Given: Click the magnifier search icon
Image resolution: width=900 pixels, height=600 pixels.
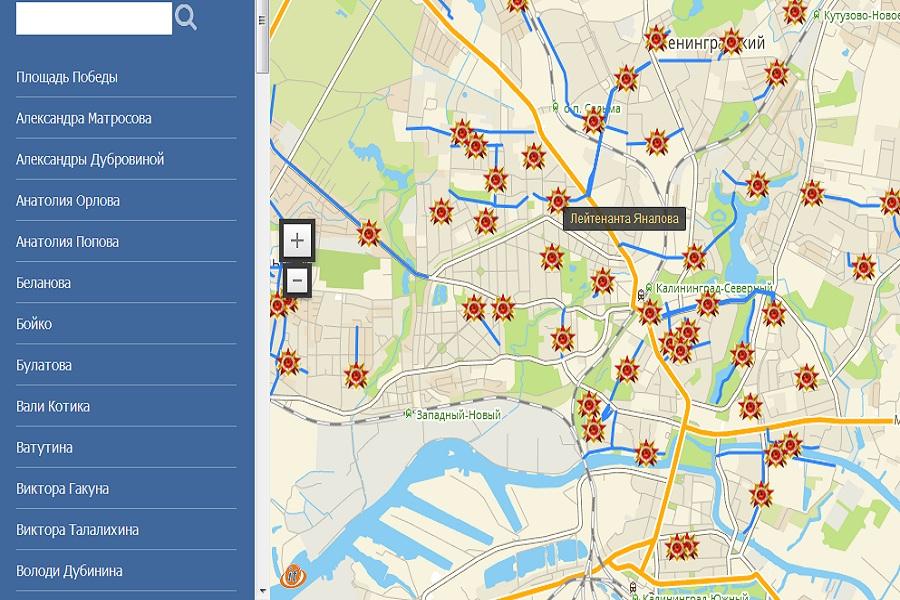Looking at the screenshot, I should 186,17.
